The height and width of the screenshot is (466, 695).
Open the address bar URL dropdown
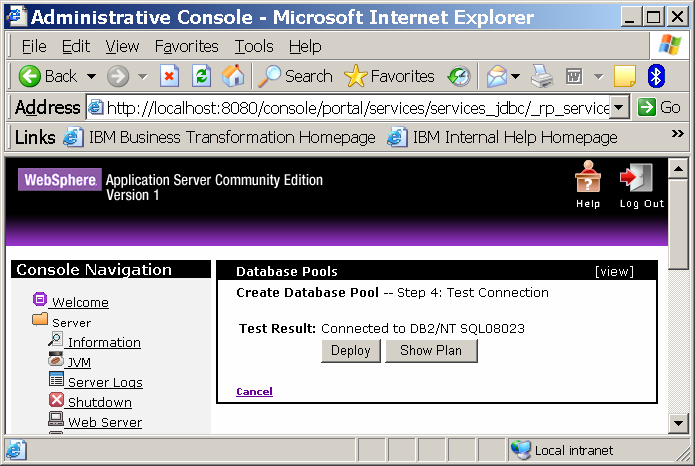coord(619,107)
